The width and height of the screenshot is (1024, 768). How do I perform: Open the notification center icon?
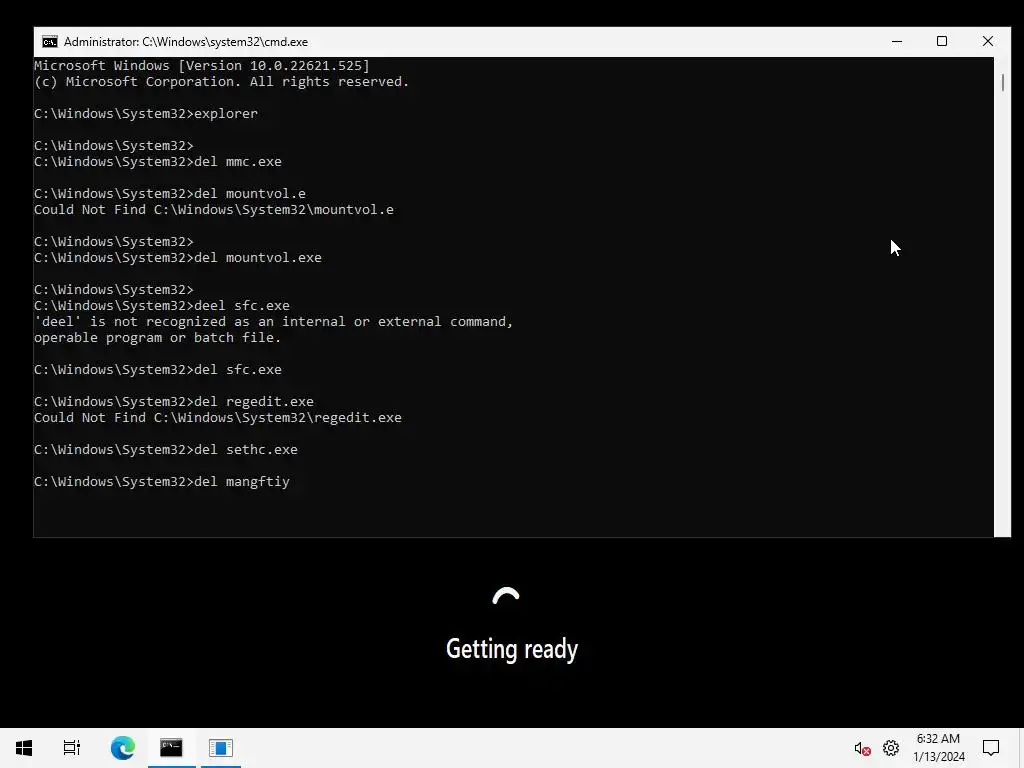tap(991, 748)
